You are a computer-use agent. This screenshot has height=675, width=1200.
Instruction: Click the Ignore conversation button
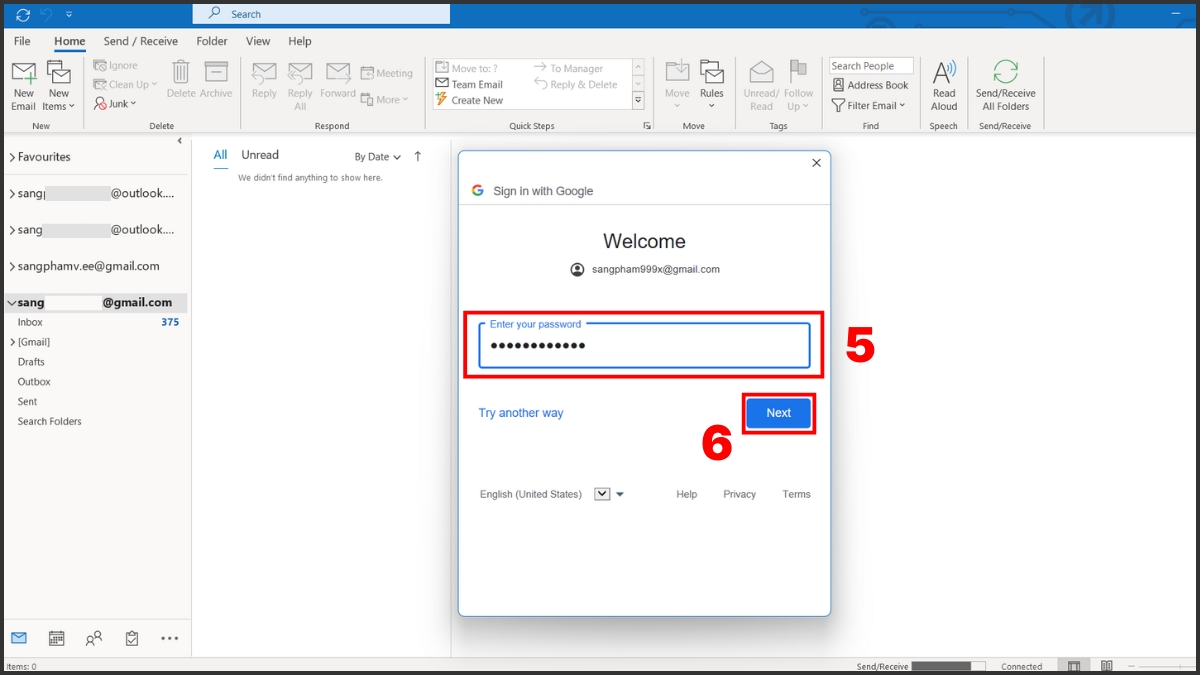[117, 66]
